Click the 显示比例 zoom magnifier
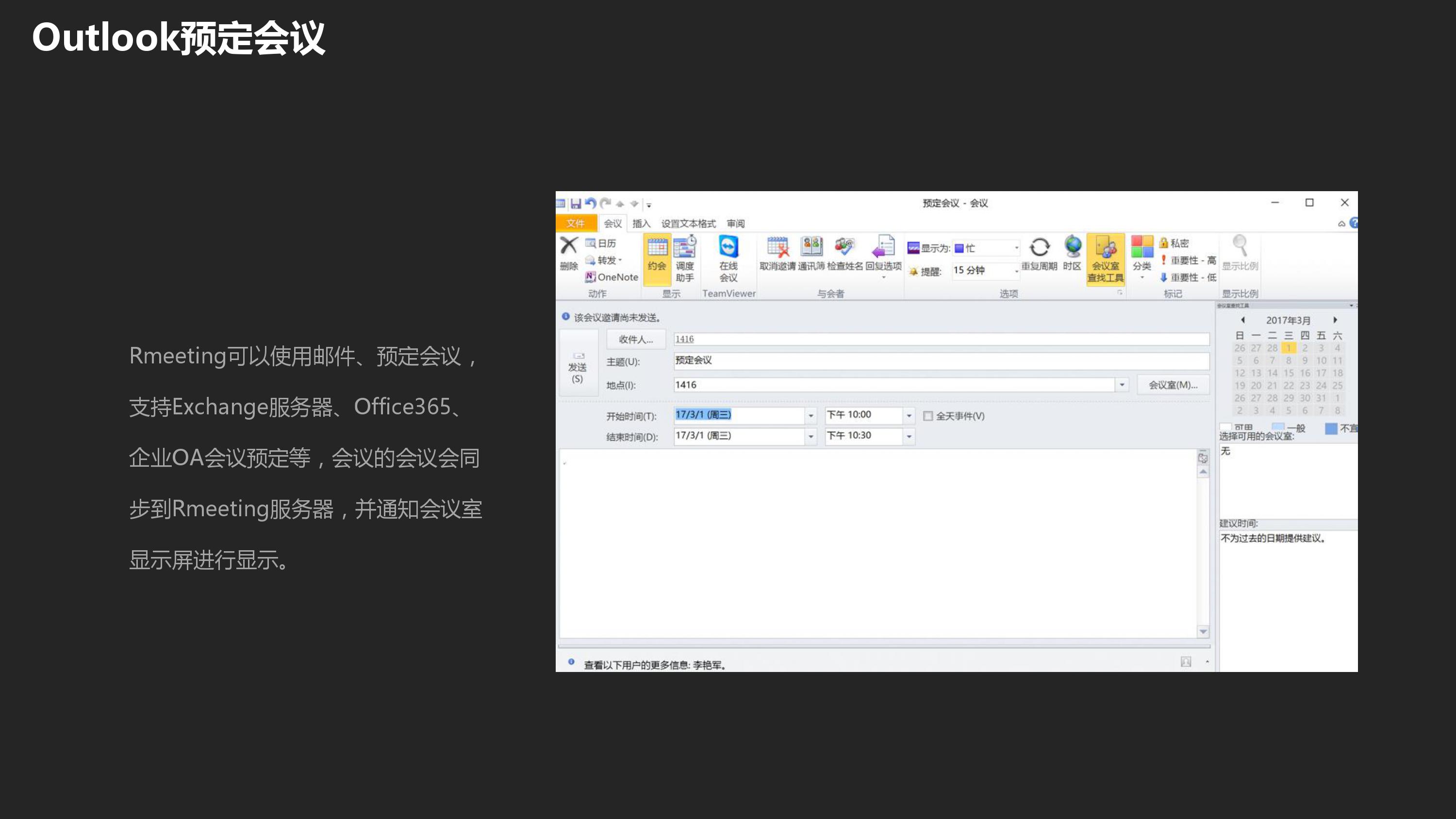This screenshot has height=819, width=1456. tap(1240, 254)
